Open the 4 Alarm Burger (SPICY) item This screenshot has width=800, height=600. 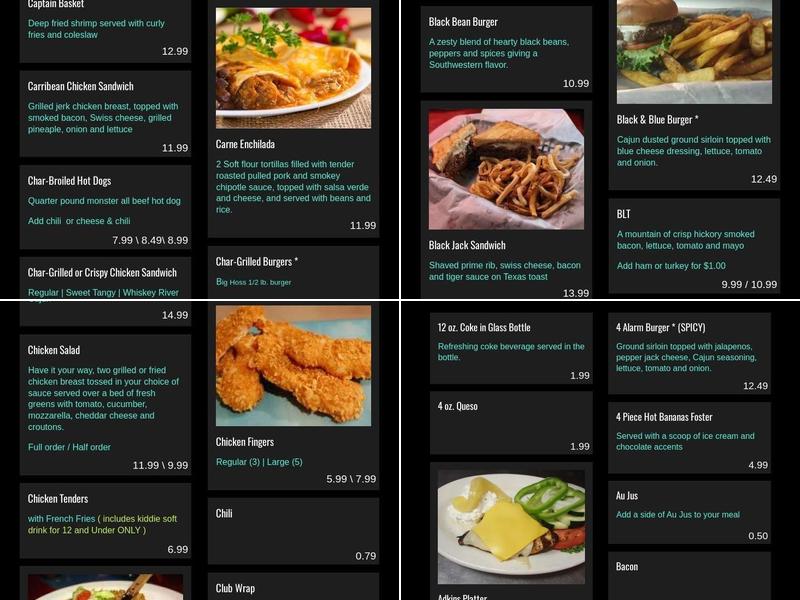[689, 354]
